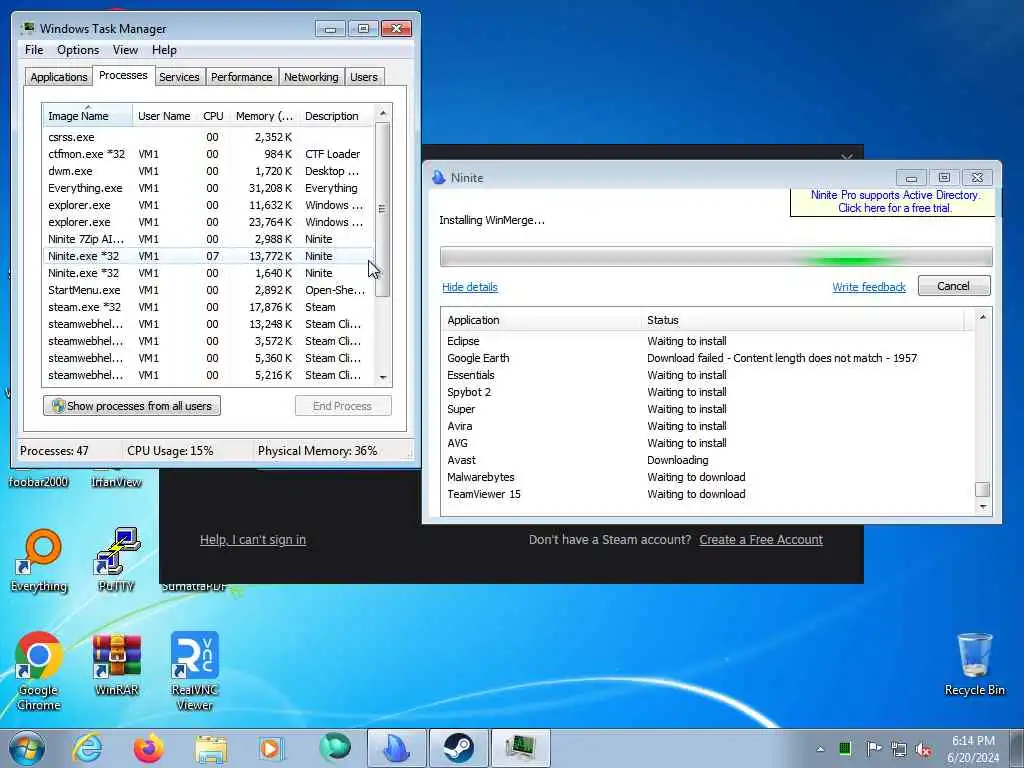1024x768 pixels.
Task: Open the Recycle Bin
Action: [x=974, y=664]
